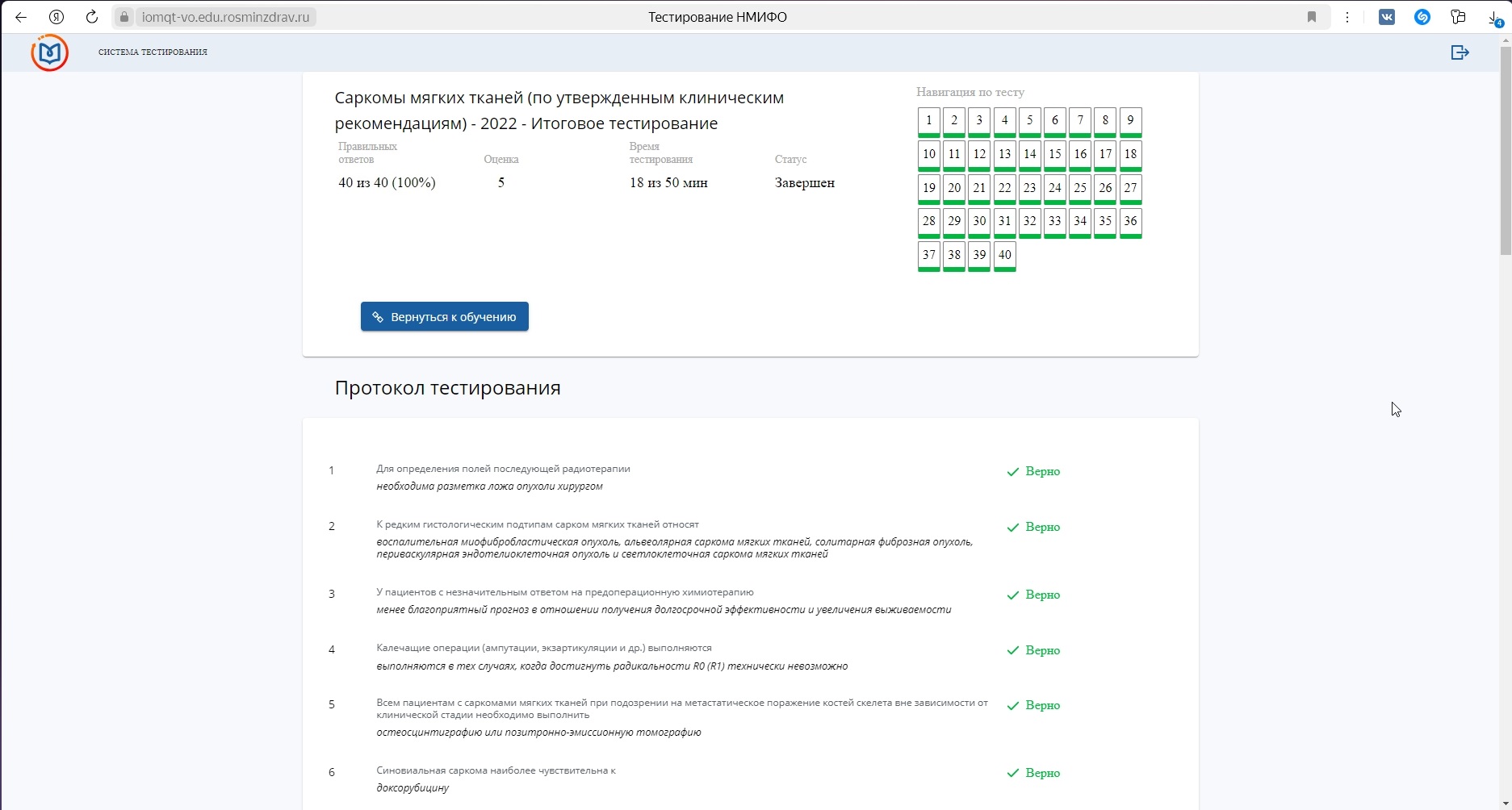Screen dimensions: 1512x810
Task: Click the bookmark icon in address bar
Action: (x=1312, y=17)
